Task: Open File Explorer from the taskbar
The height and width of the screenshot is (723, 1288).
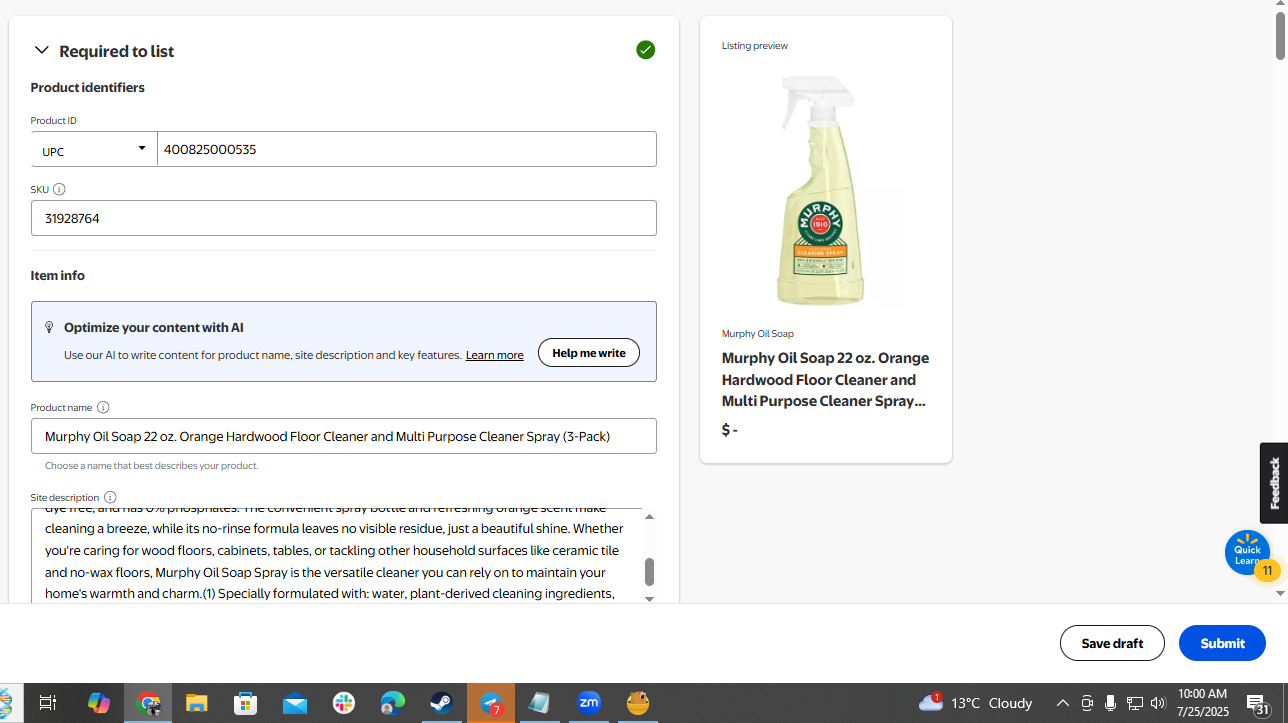Action: (x=196, y=703)
